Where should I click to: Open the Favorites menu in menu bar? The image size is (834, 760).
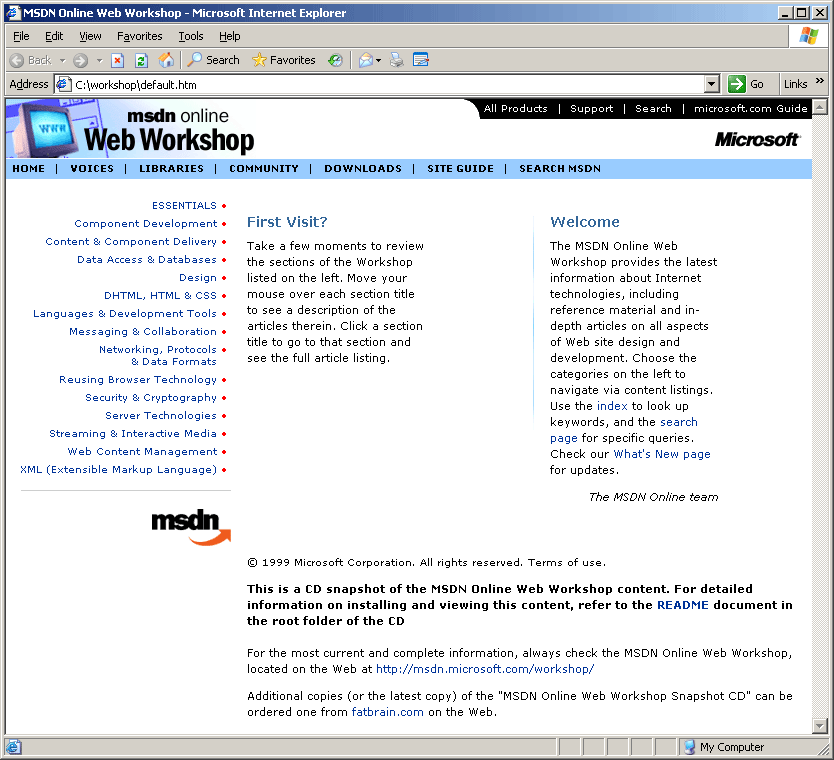coord(139,36)
